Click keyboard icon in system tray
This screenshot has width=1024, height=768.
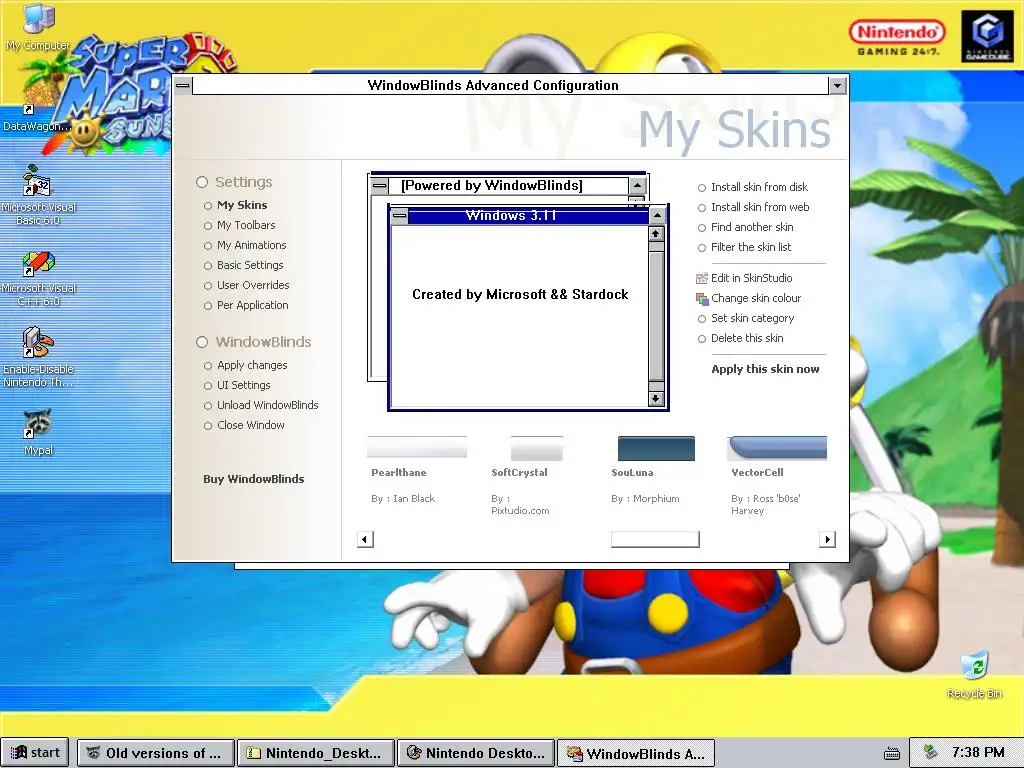(891, 753)
